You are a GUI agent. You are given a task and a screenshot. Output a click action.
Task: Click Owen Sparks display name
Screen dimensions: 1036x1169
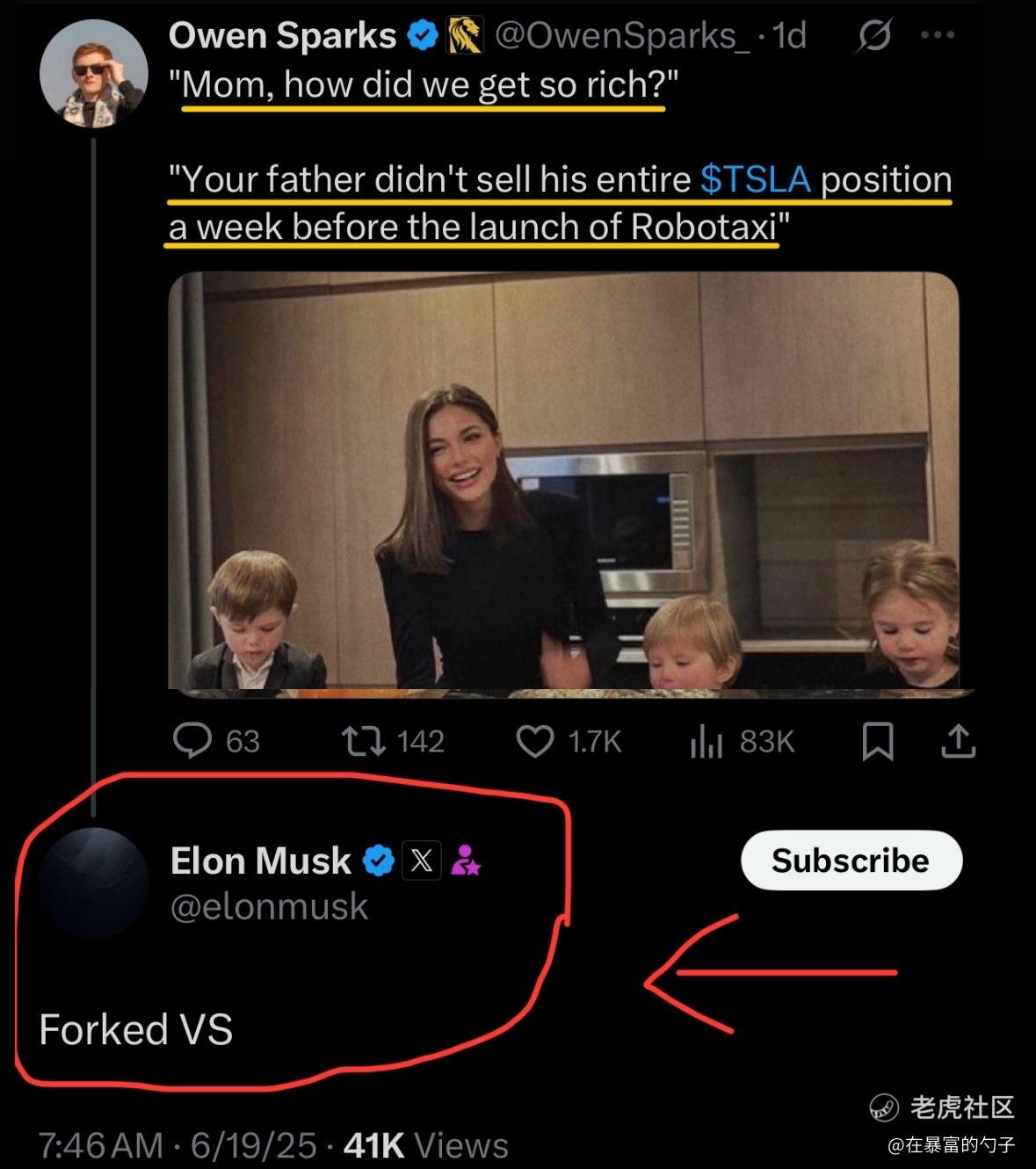tap(282, 36)
